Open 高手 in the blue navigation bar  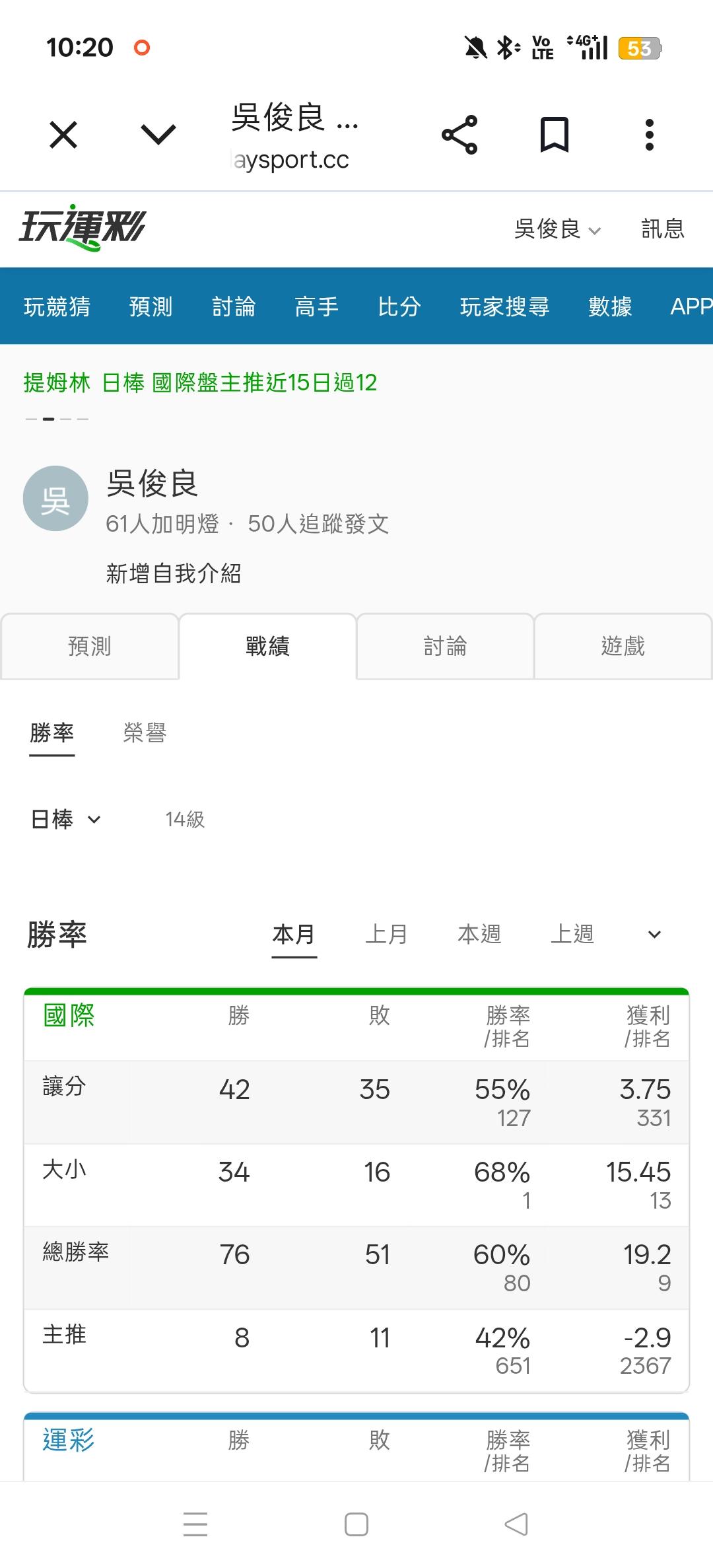pyautogui.click(x=317, y=306)
